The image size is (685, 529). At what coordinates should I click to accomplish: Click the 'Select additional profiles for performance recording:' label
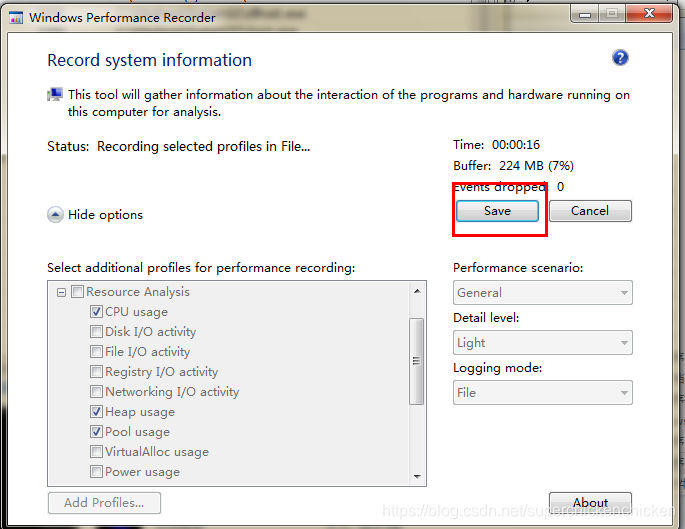[201, 268]
